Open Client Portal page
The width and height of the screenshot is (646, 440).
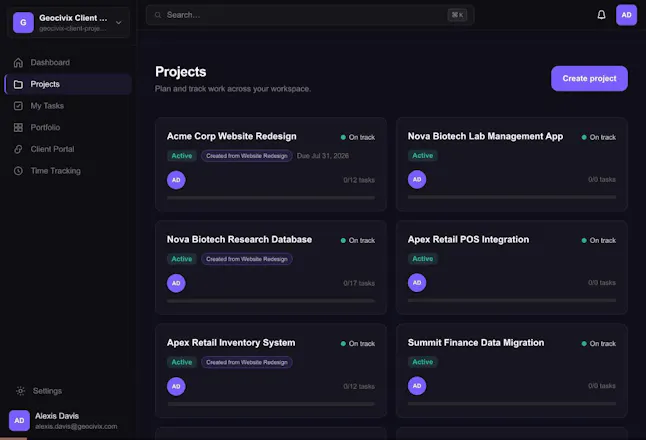click(68, 149)
